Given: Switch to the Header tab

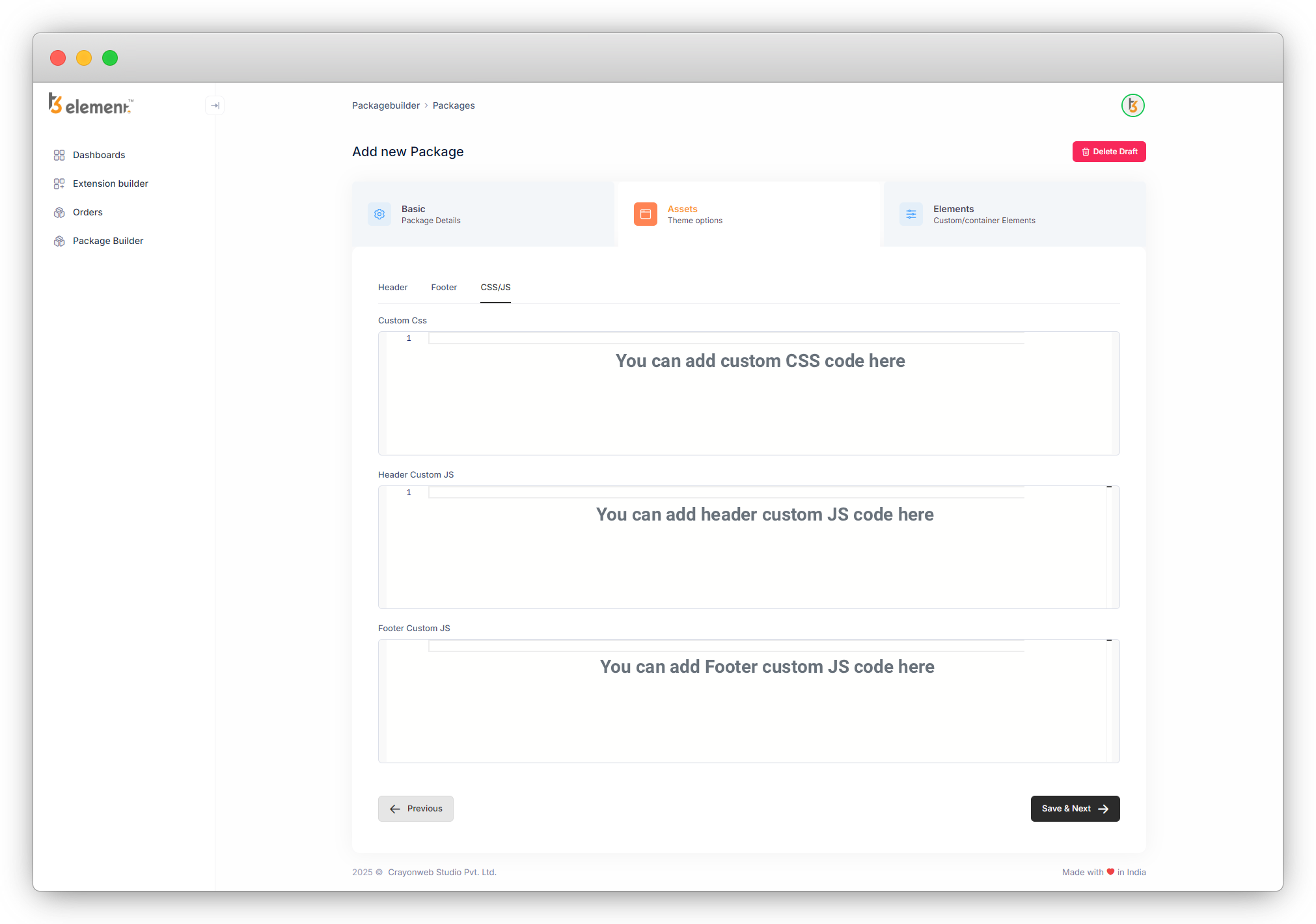Looking at the screenshot, I should (x=392, y=287).
